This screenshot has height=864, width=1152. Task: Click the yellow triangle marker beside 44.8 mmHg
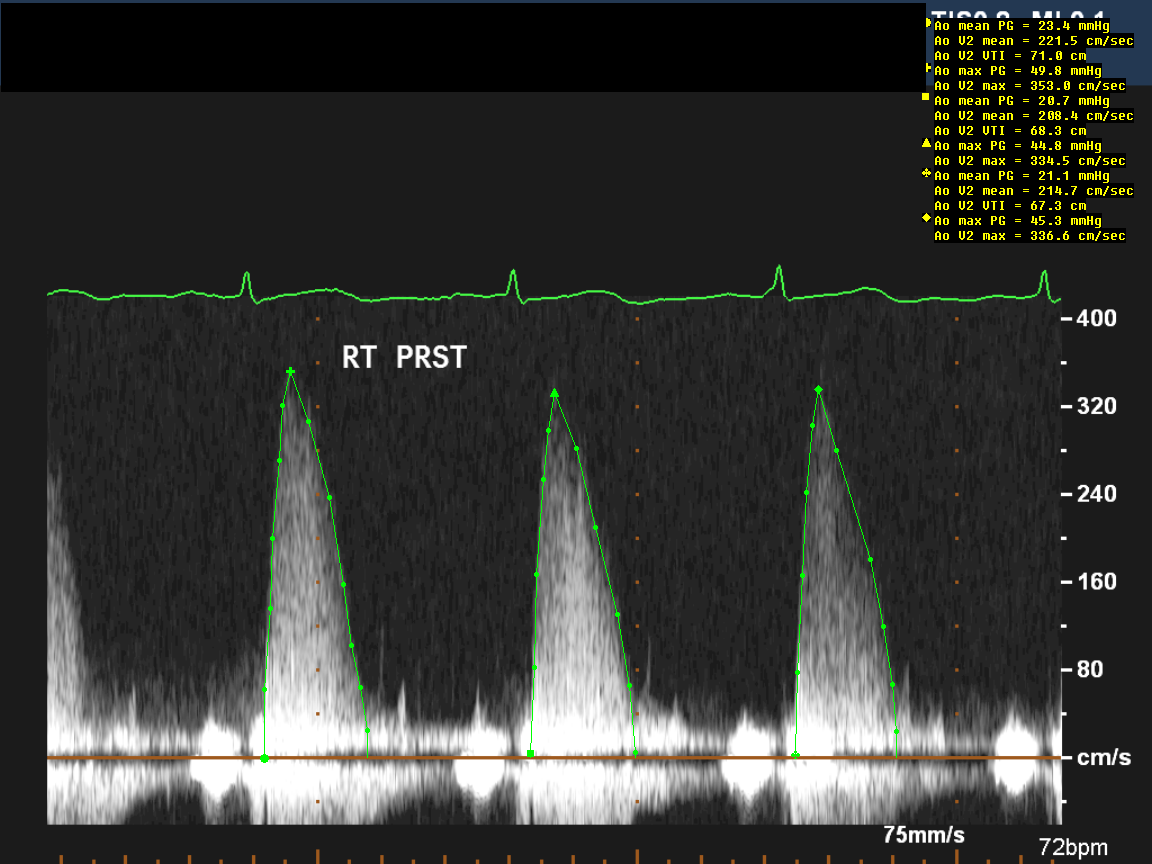pyautogui.click(x=926, y=144)
